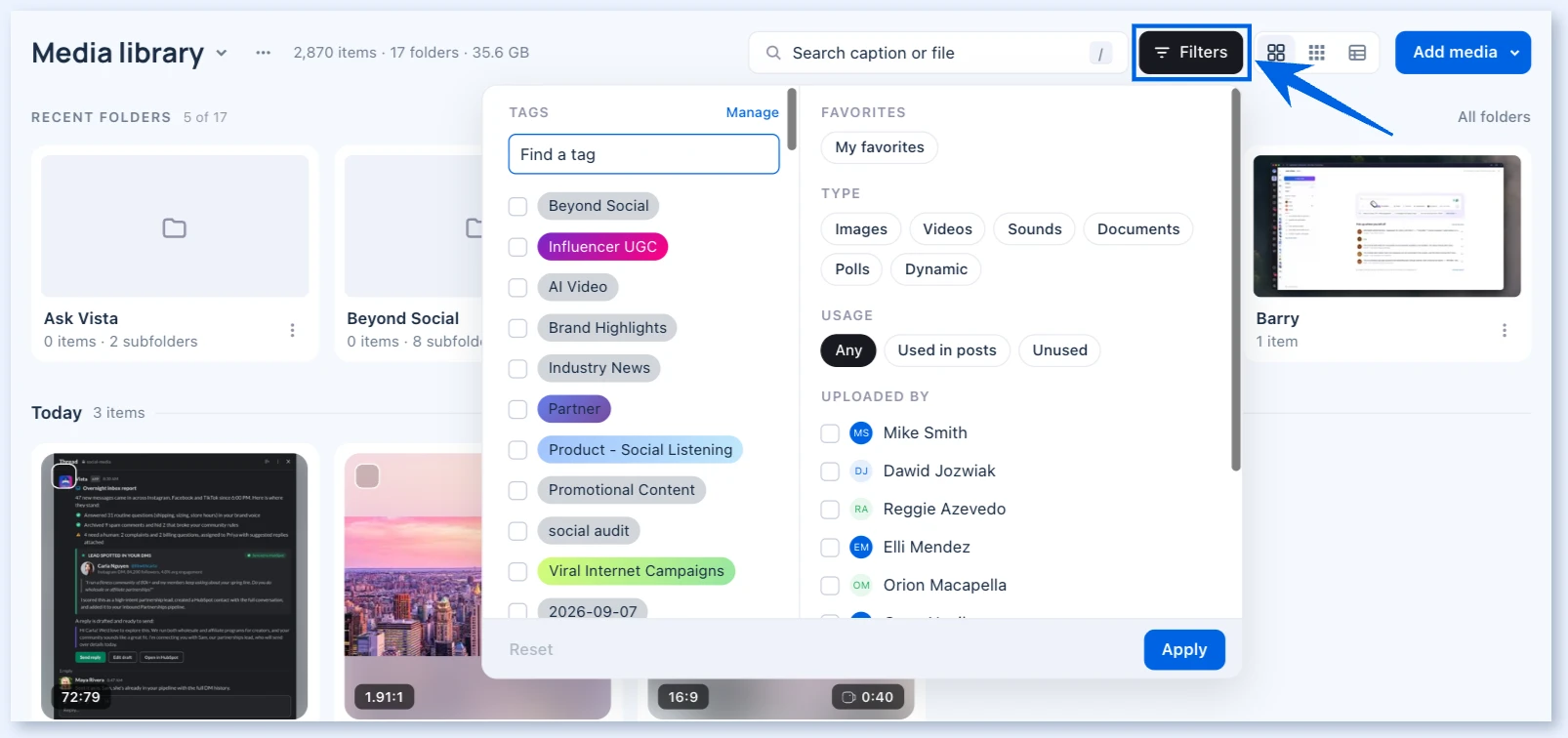This screenshot has width=1568, height=738.
Task: Check the Influencer UGC tag checkbox
Action: 518,247
